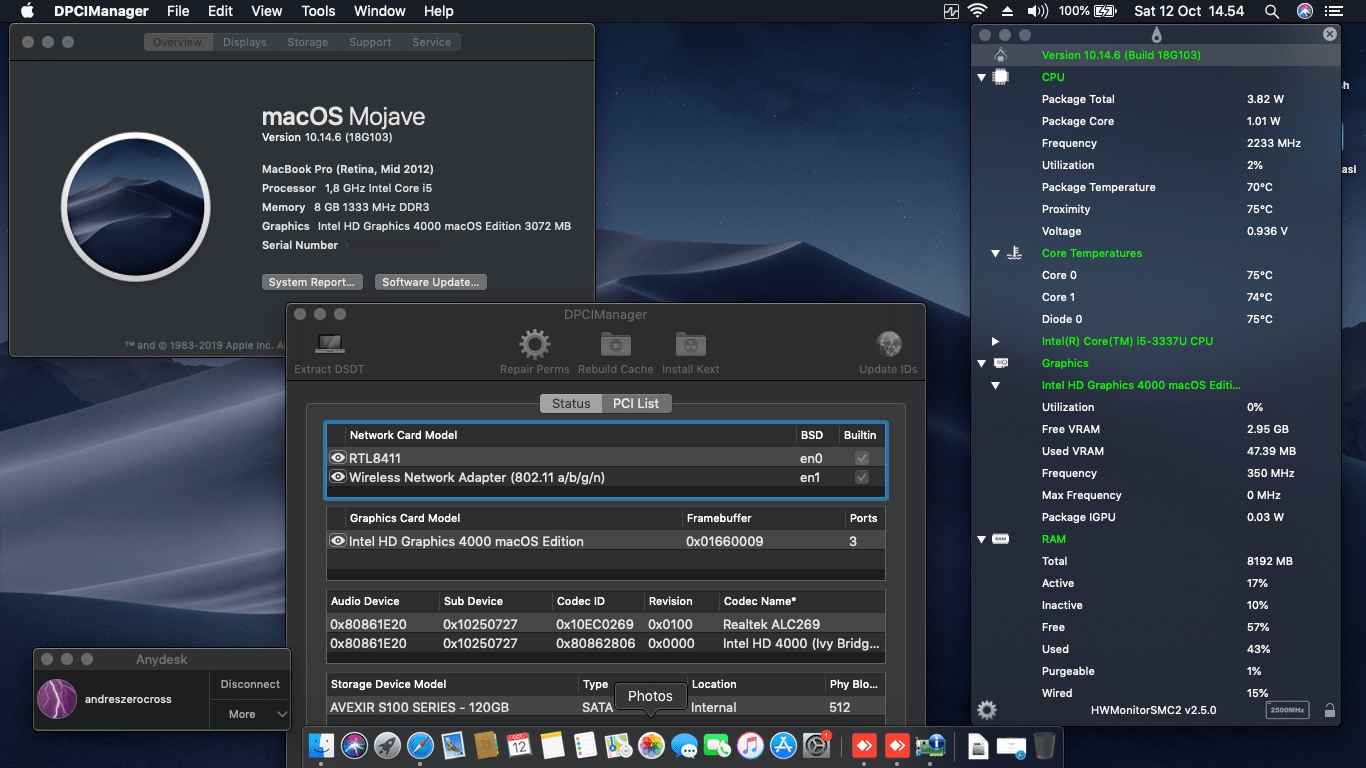
Task: Open the Install Kext tool
Action: [690, 347]
